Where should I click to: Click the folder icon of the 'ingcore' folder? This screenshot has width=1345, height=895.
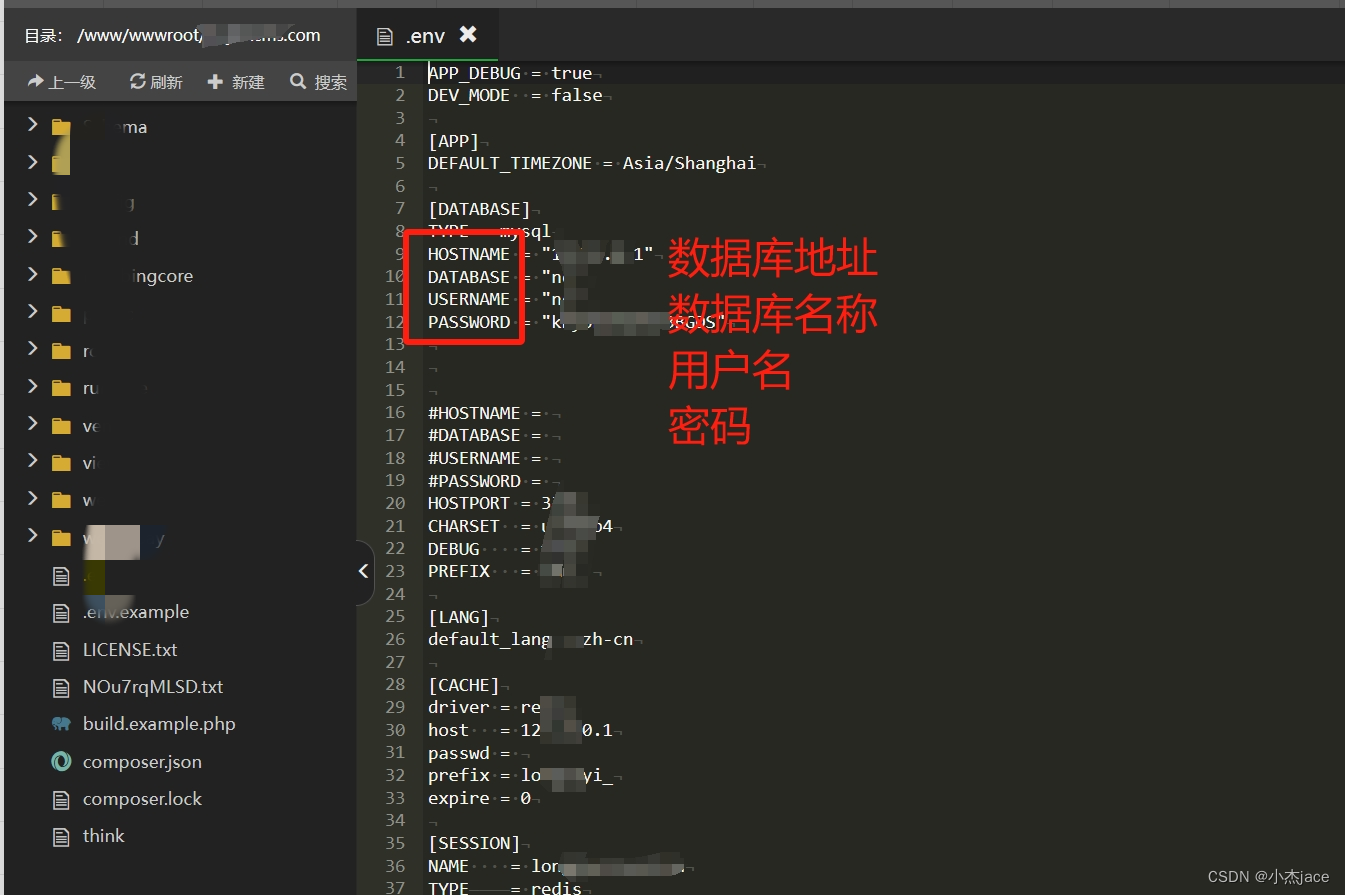pyautogui.click(x=62, y=276)
